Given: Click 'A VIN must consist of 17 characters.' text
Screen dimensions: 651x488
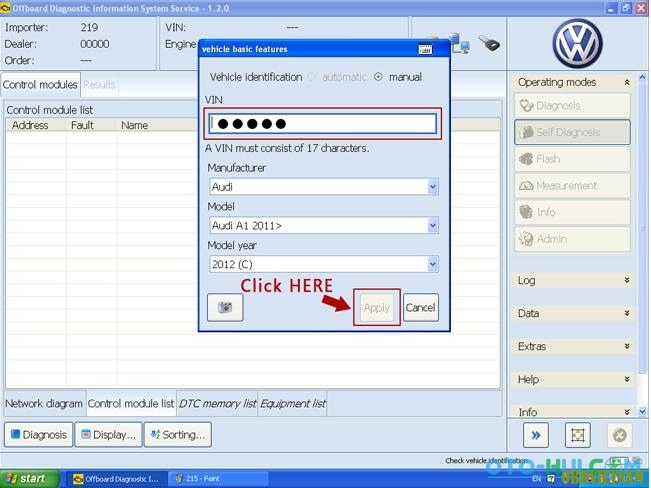Looking at the screenshot, I should [x=286, y=148].
